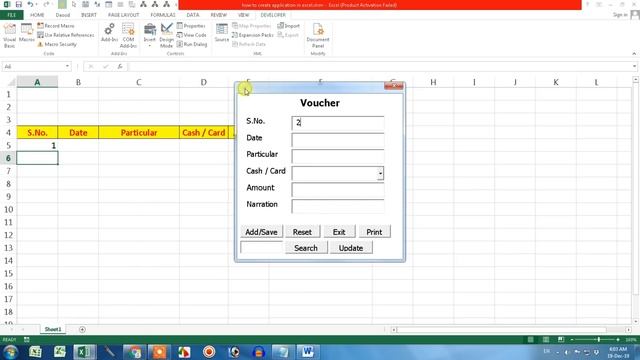Click Import XML data
640x360 pixels.
[288, 26]
